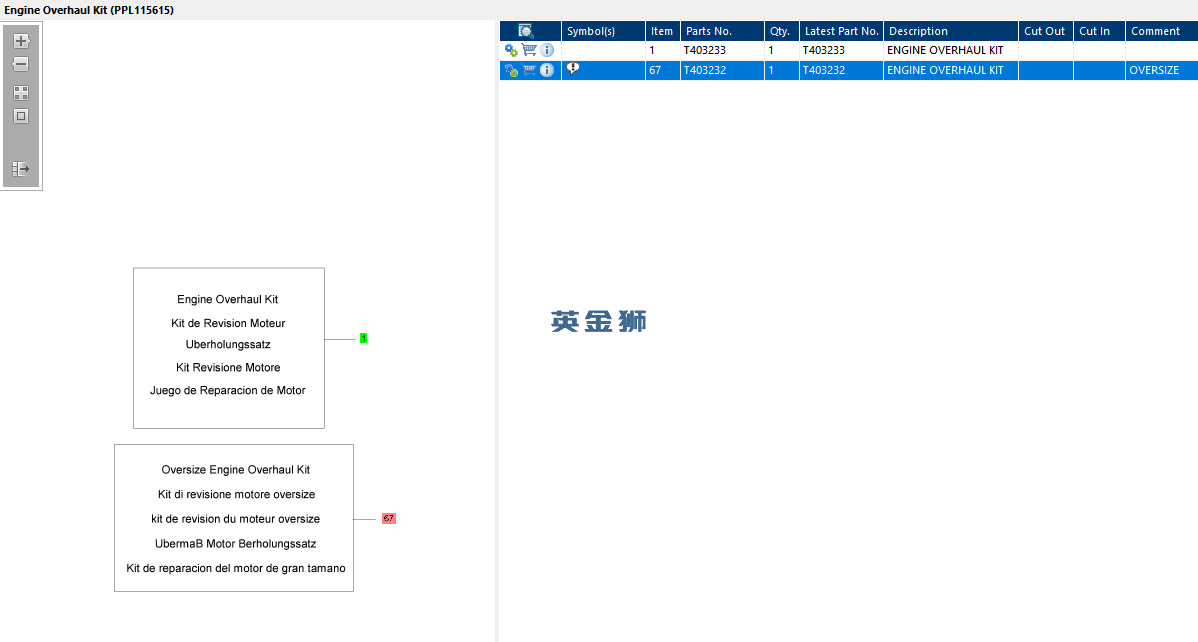
Task: Sort by the Symbol(s) column header
Action: click(604, 31)
